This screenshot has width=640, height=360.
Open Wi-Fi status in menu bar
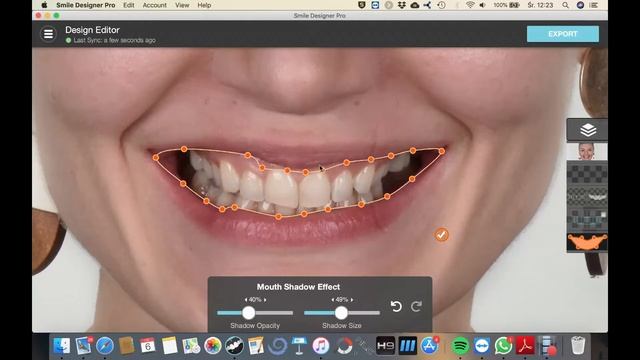click(470, 5)
